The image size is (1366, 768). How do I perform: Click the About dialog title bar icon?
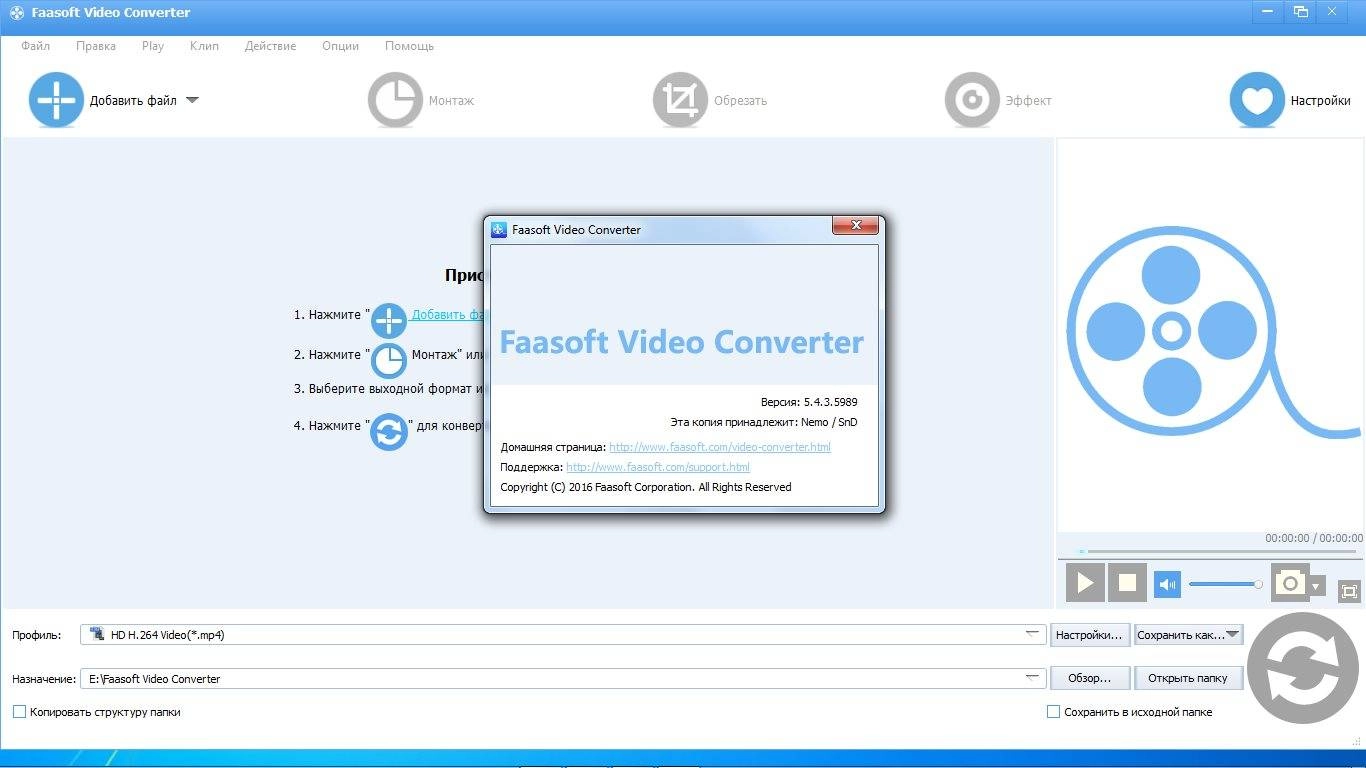(499, 229)
